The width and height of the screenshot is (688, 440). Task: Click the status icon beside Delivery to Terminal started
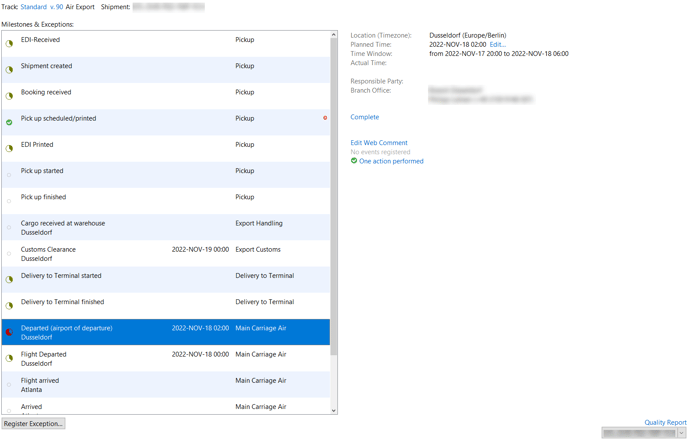coord(9,279)
